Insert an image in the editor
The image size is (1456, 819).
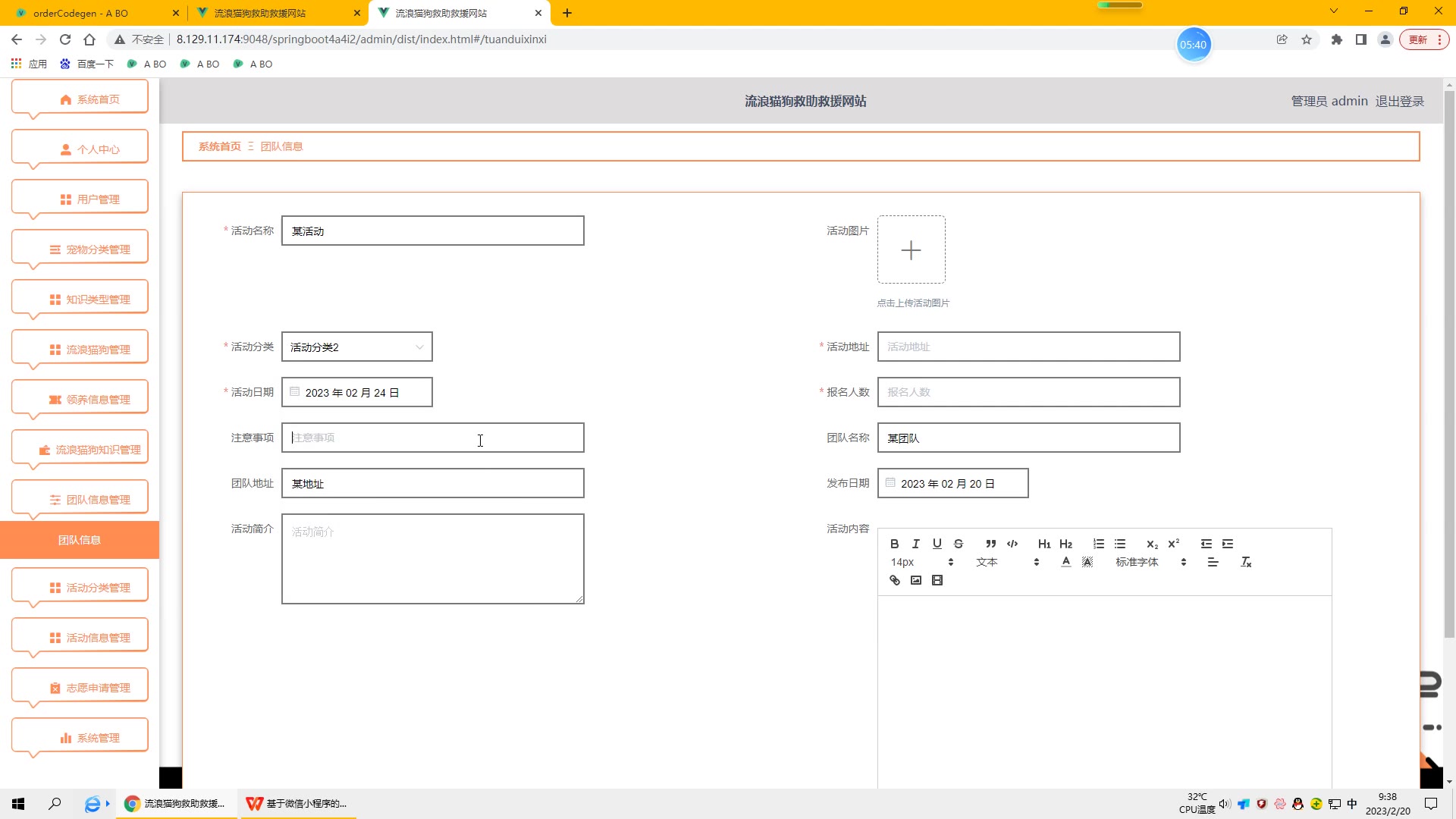916,580
